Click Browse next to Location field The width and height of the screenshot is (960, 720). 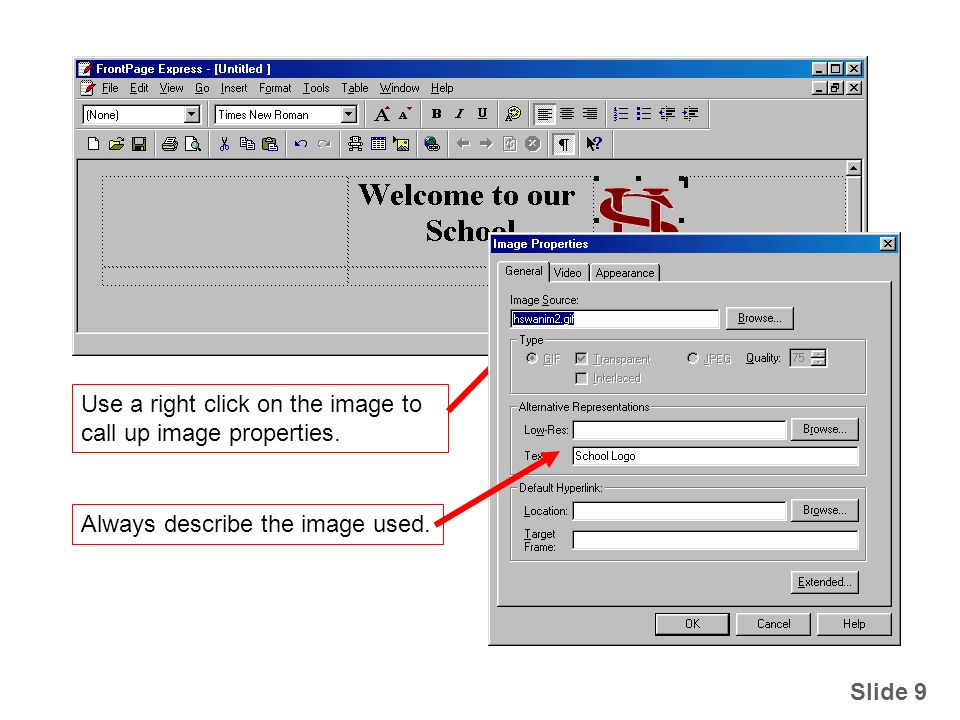coord(825,510)
